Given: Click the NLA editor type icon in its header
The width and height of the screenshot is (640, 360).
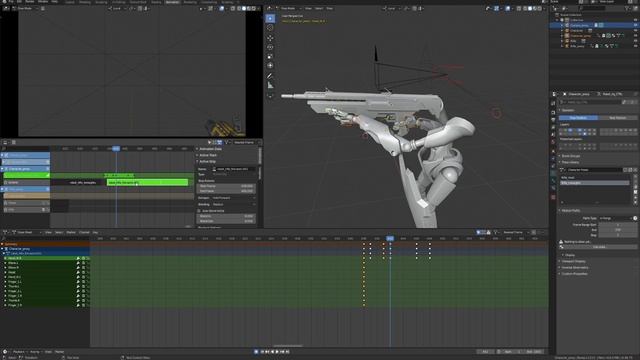Looking at the screenshot, I should coord(5,142).
